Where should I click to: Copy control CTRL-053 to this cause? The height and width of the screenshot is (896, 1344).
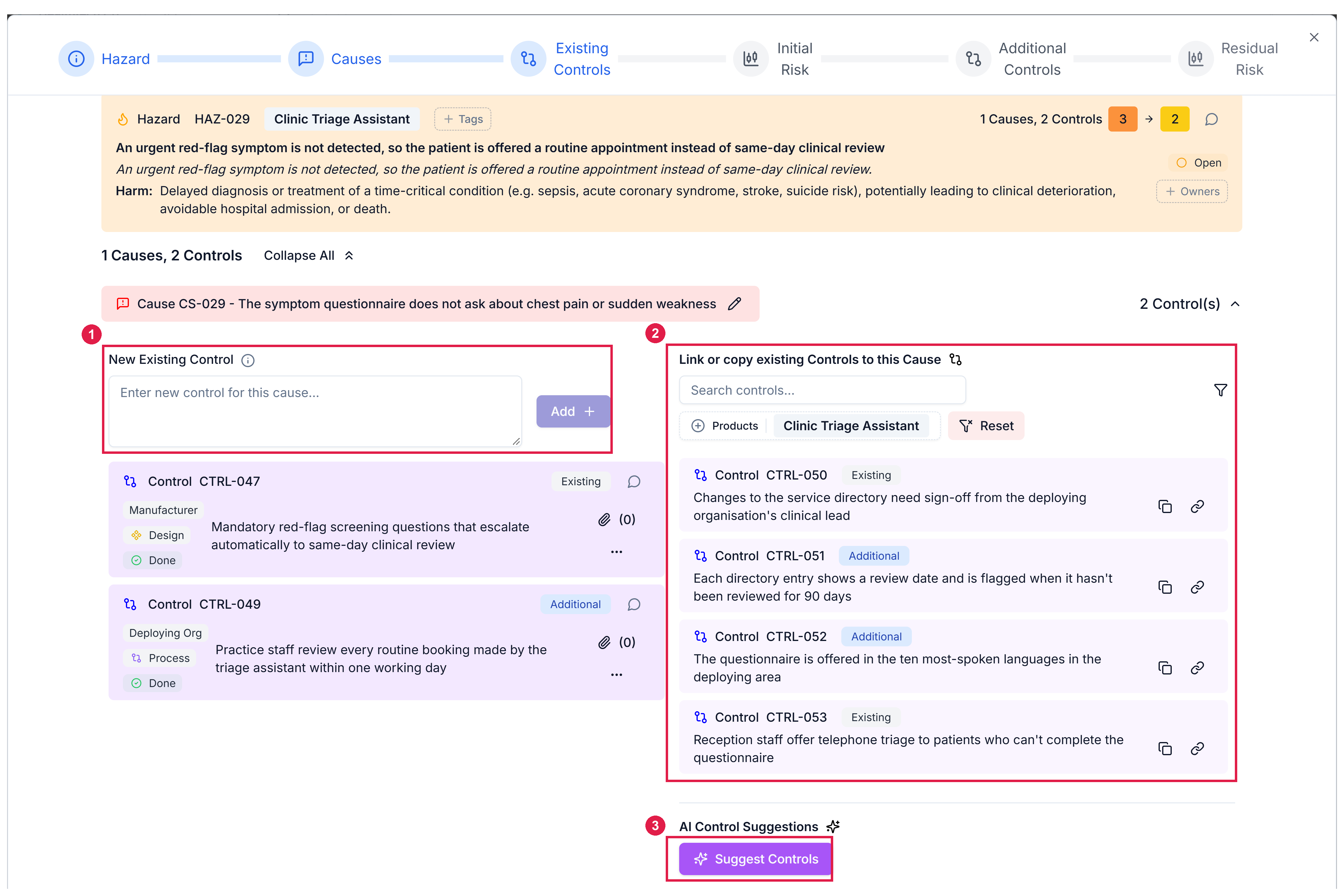point(1165,749)
